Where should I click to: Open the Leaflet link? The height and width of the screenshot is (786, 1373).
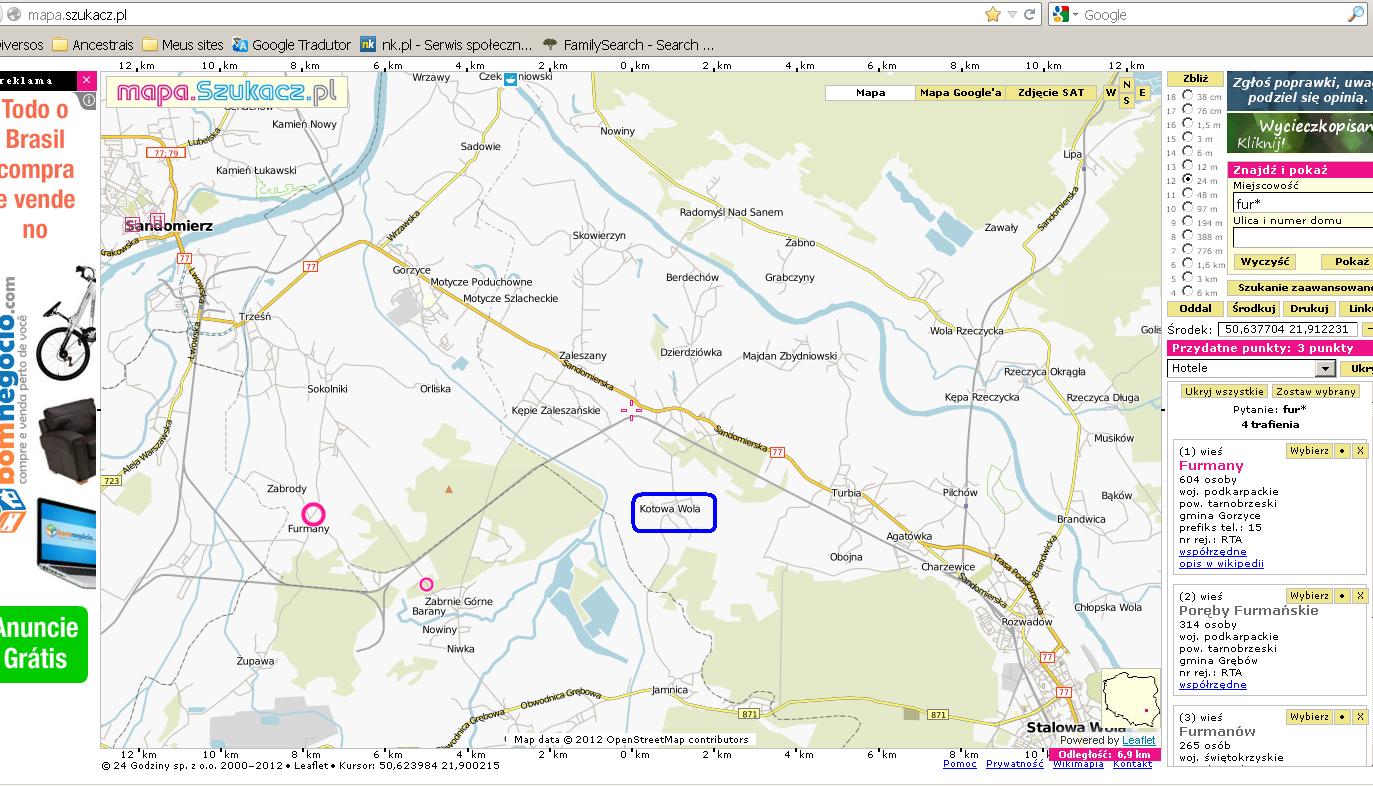coord(1138,741)
